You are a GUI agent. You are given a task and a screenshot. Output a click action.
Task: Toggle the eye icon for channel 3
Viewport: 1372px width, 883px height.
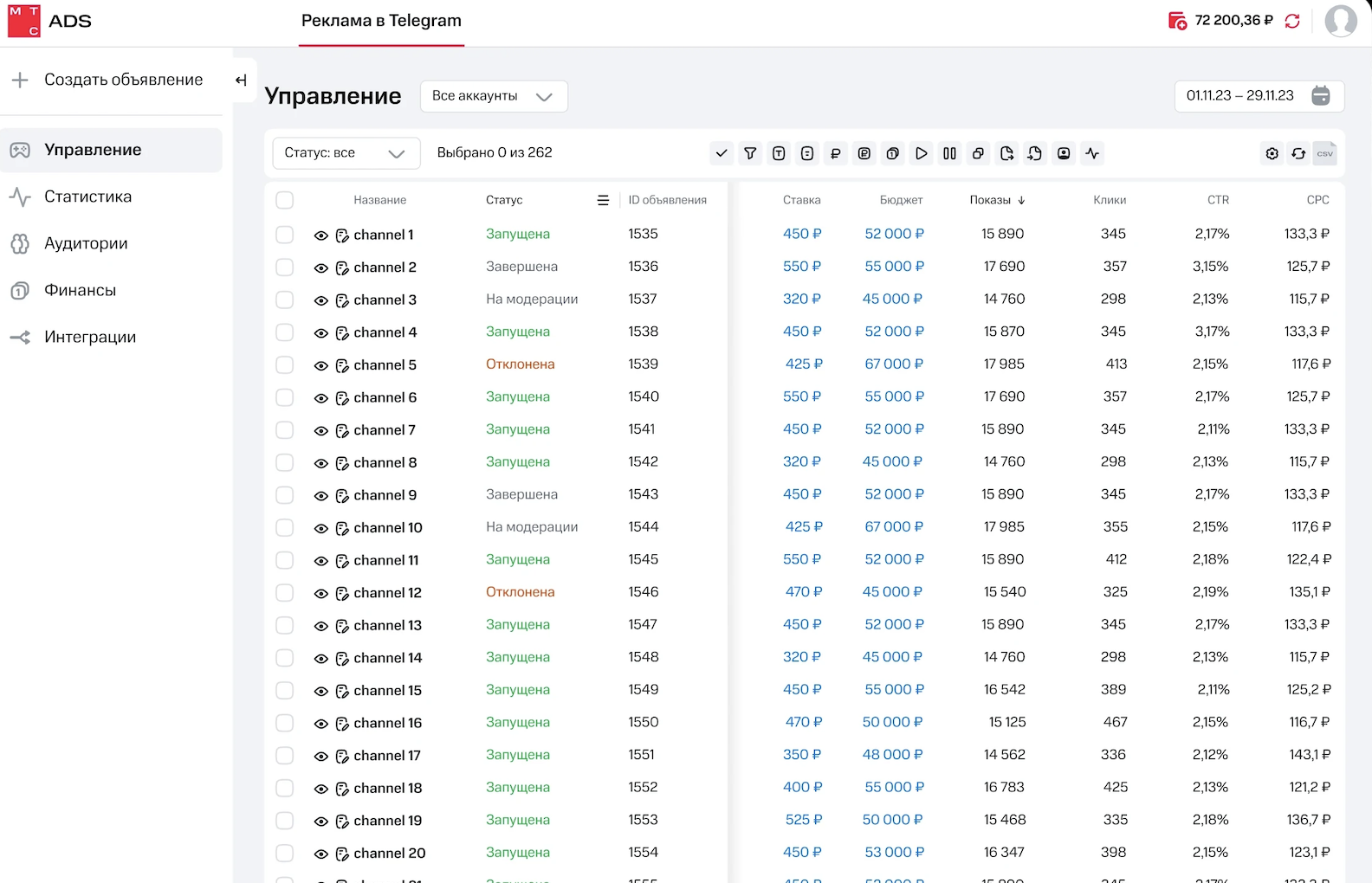click(320, 300)
